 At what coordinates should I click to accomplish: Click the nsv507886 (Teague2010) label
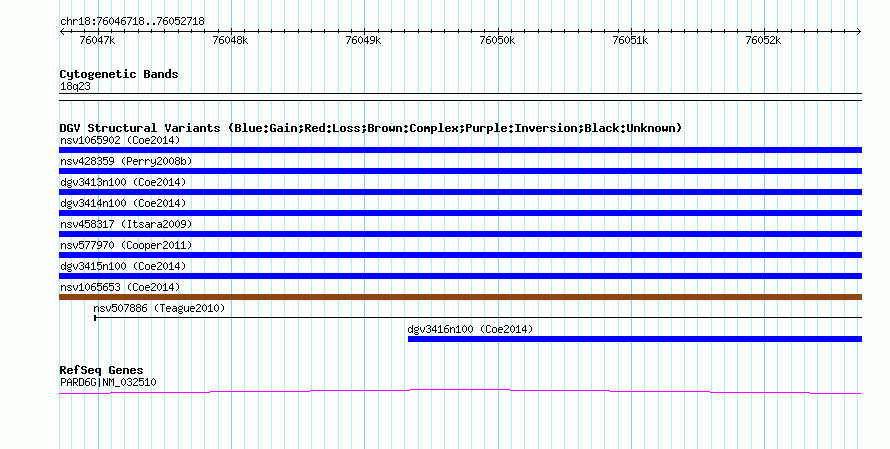pos(159,308)
